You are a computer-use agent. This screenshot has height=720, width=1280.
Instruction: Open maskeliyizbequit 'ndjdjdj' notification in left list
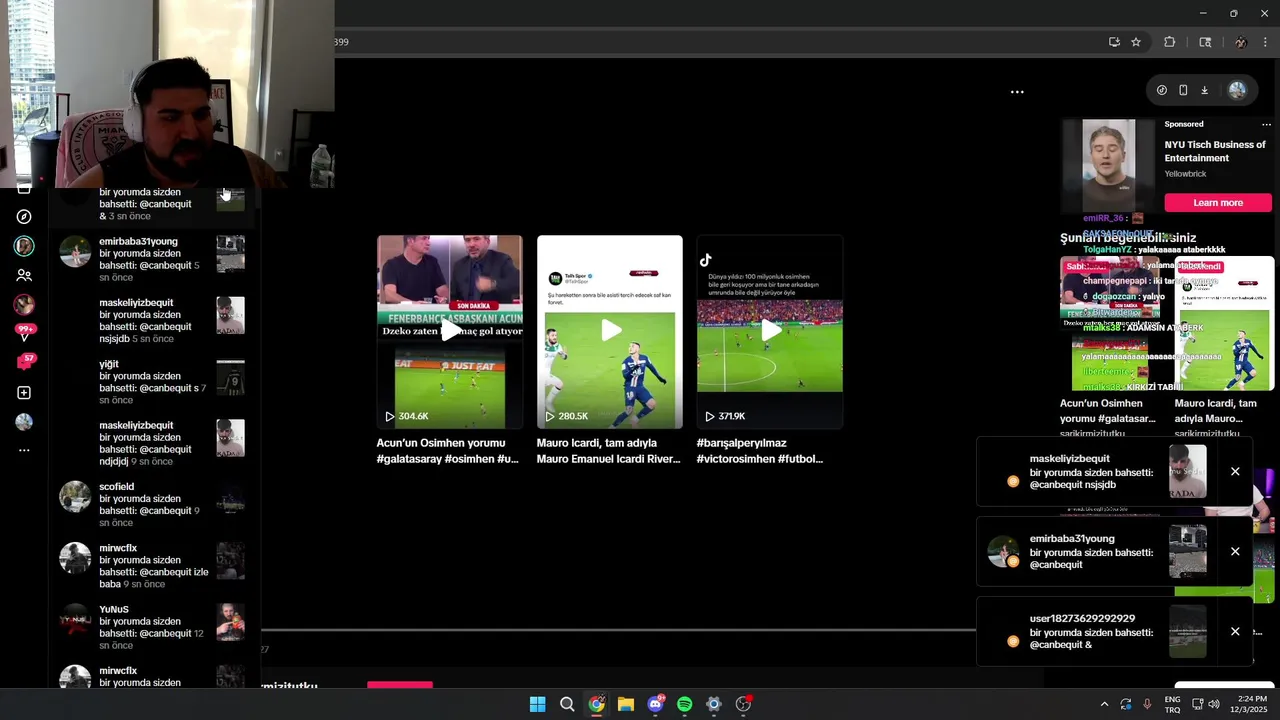point(152,443)
